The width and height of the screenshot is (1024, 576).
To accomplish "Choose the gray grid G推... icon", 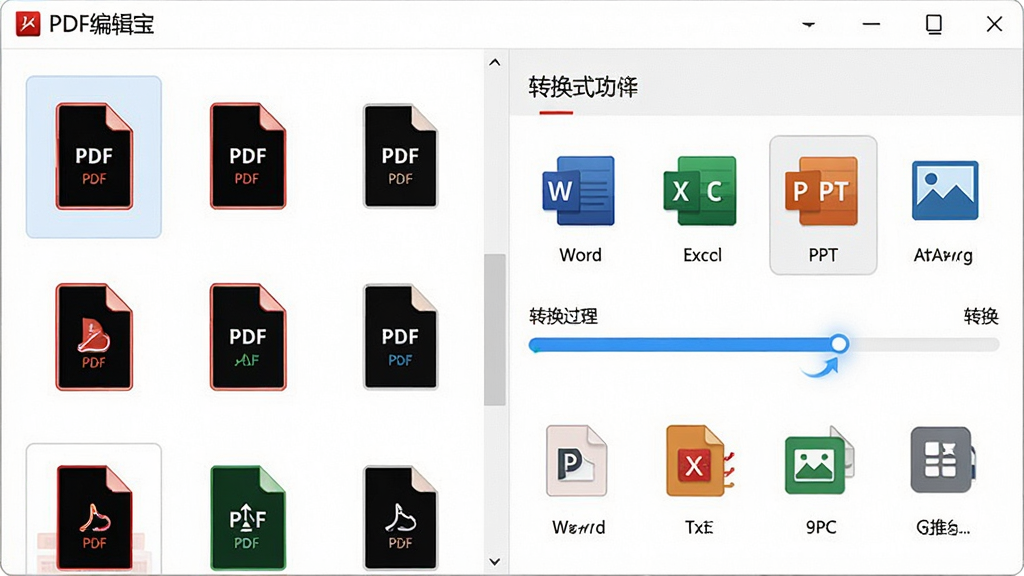I will [x=942, y=460].
